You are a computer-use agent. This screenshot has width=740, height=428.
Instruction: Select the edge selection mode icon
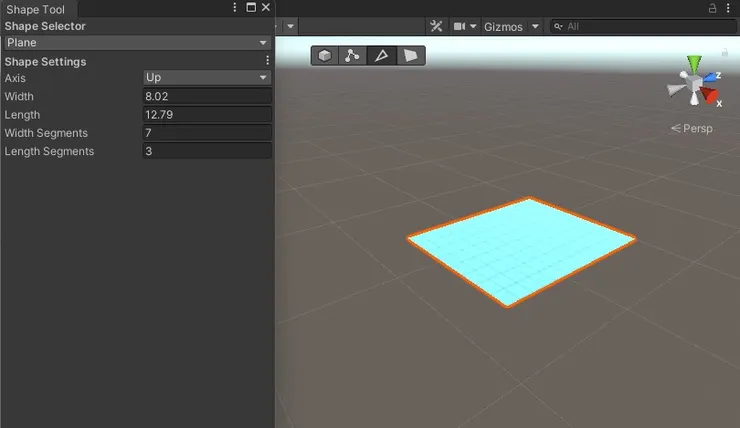pyautogui.click(x=381, y=56)
